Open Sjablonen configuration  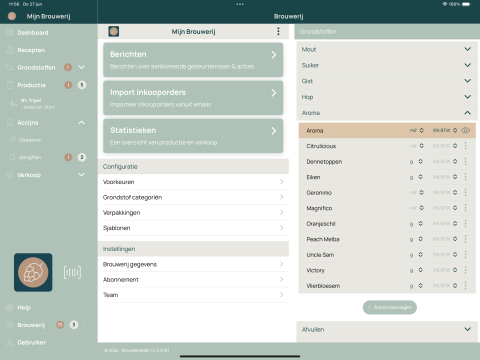point(193,228)
